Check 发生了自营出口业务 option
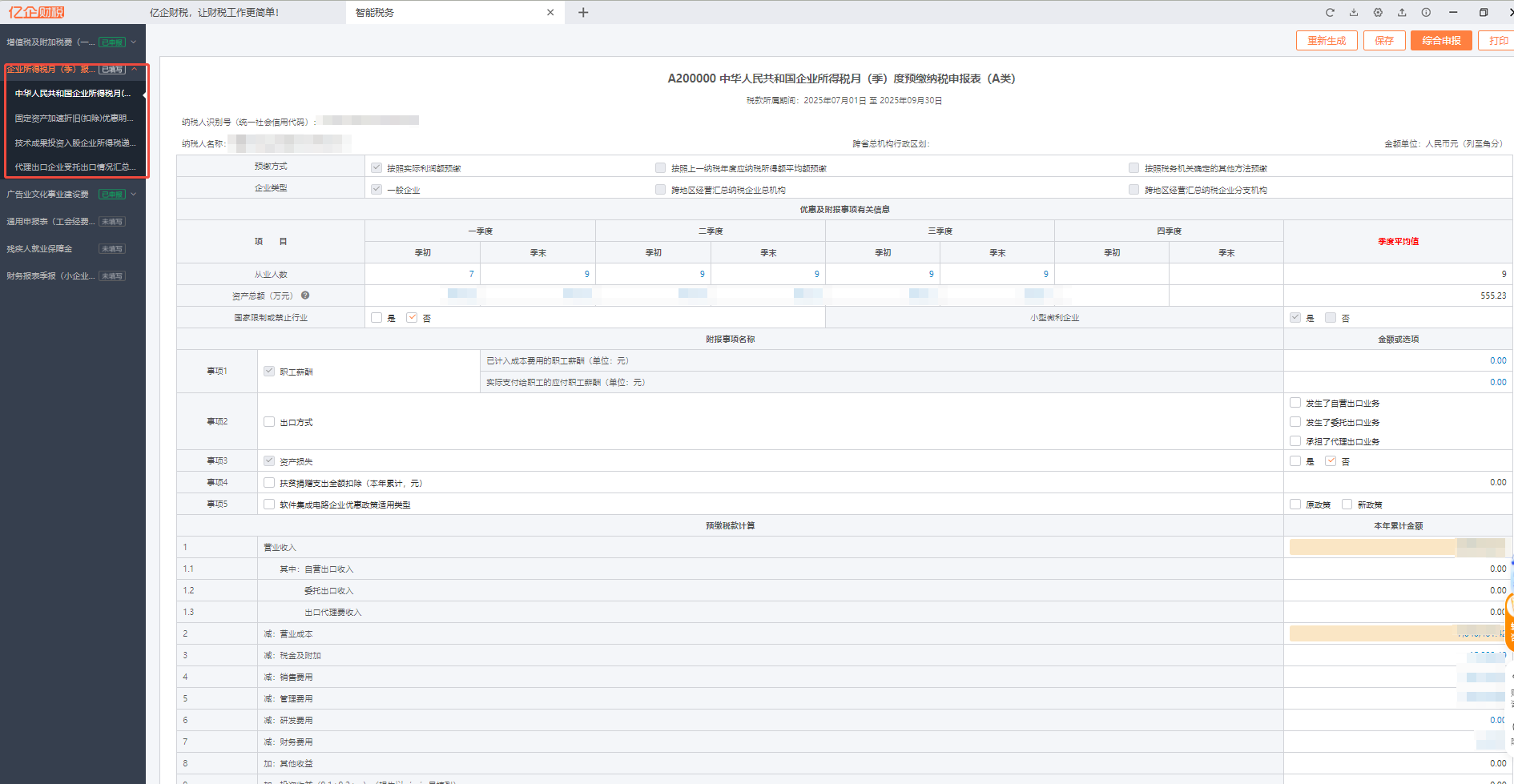Viewport: 1514px width, 784px height. [x=1295, y=403]
